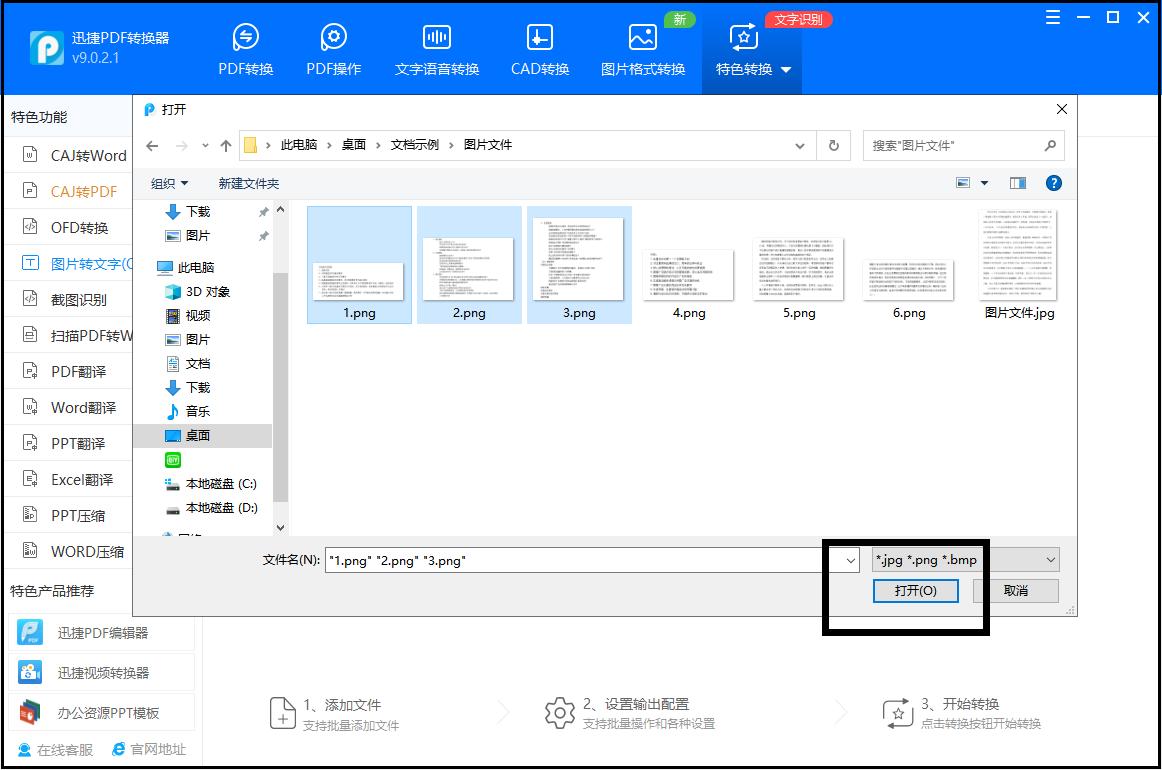
Task: Click the 新建文件夹 button
Action: (x=246, y=183)
